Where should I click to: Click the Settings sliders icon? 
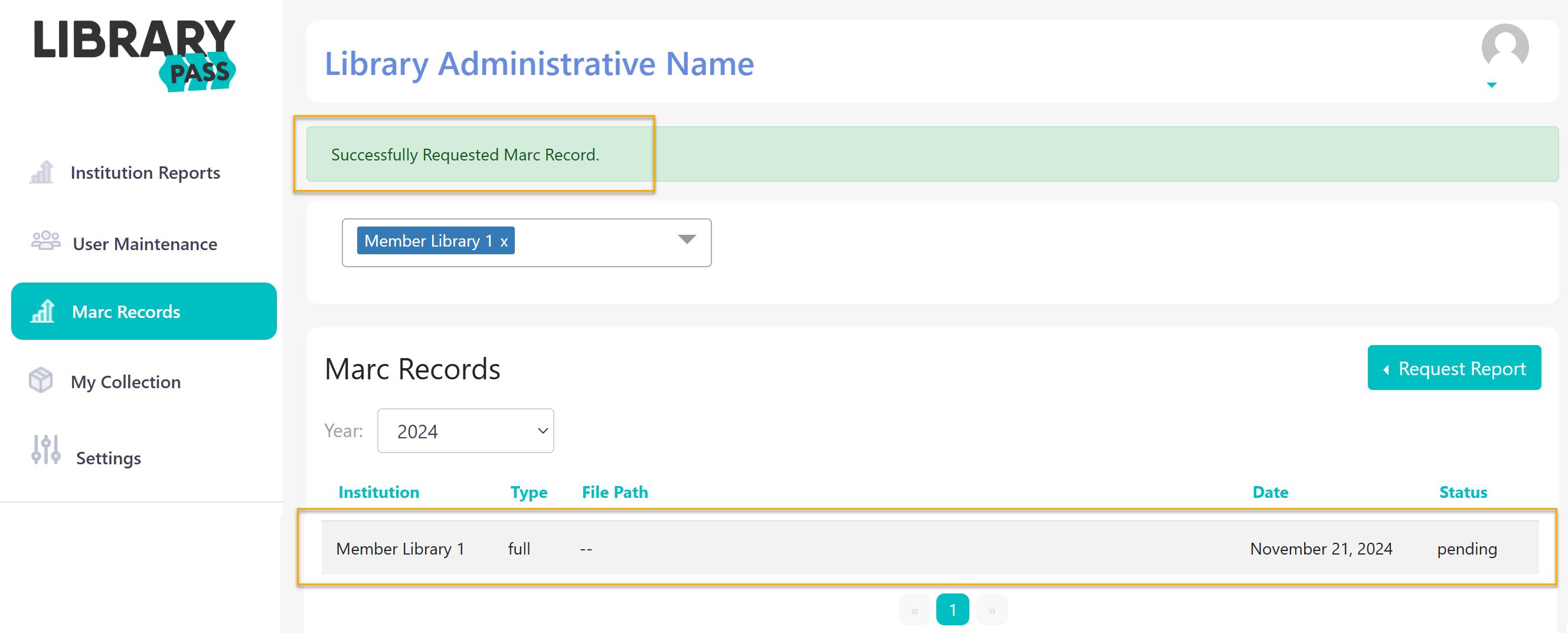click(x=45, y=450)
